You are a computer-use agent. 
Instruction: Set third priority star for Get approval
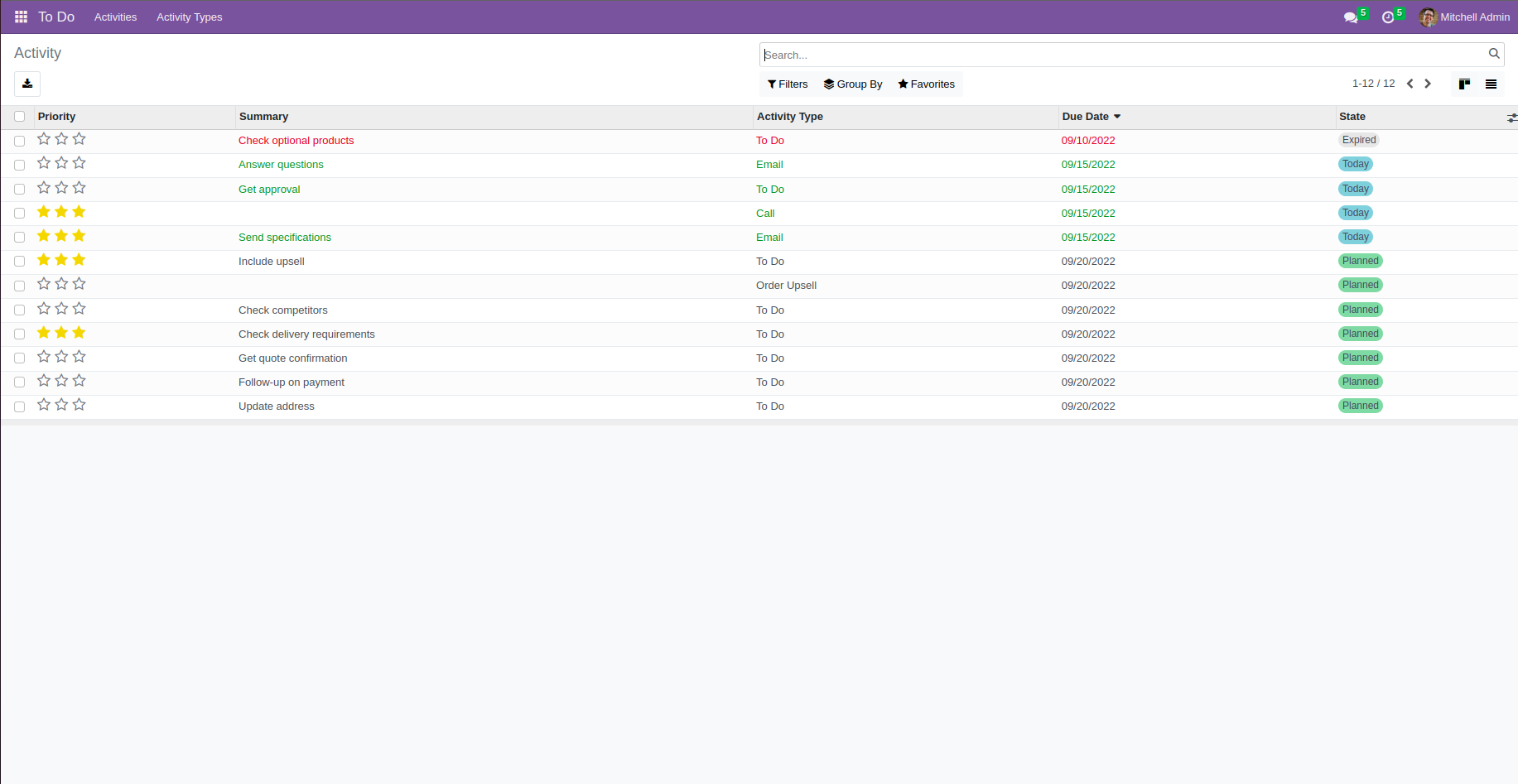[79, 188]
